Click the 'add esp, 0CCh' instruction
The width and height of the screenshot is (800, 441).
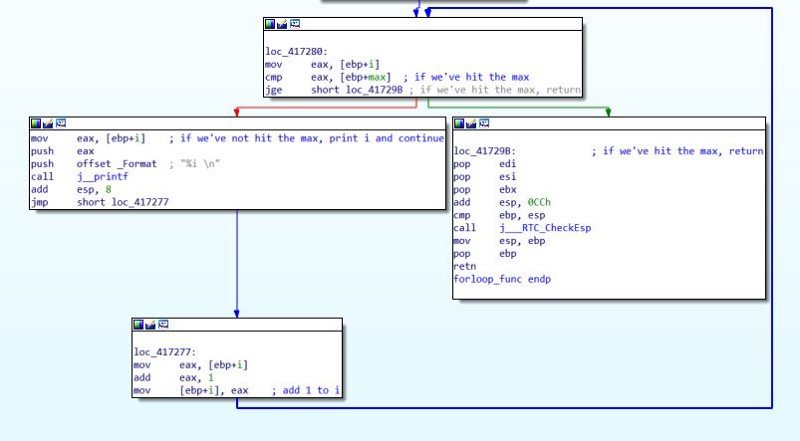502,202
